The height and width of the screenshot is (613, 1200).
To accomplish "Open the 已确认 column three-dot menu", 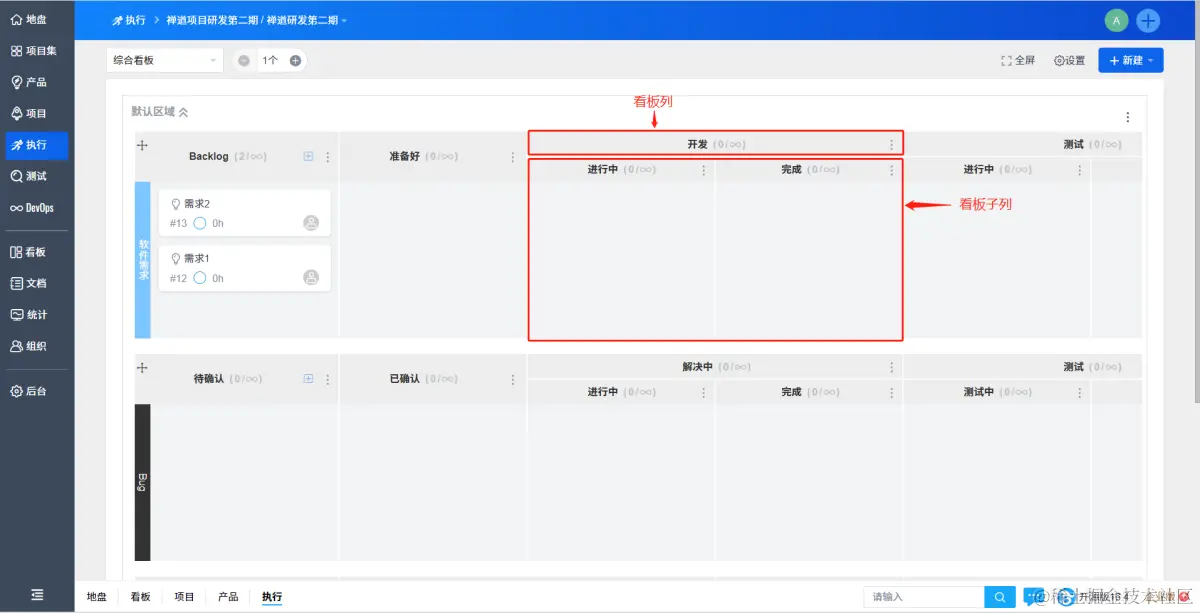I will tap(513, 380).
